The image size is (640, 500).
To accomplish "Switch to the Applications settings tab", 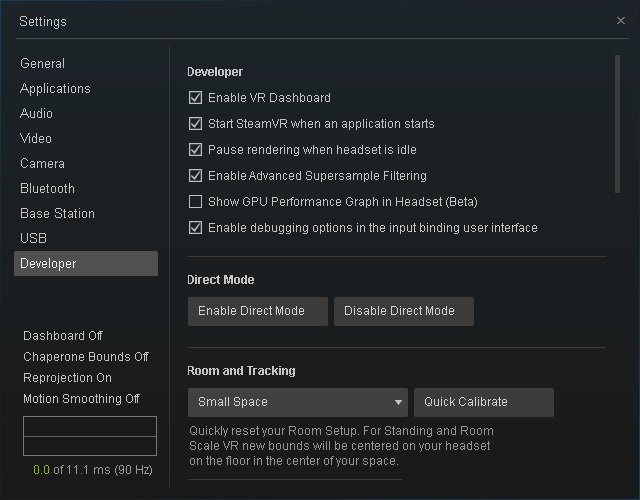I will pyautogui.click(x=55, y=89).
